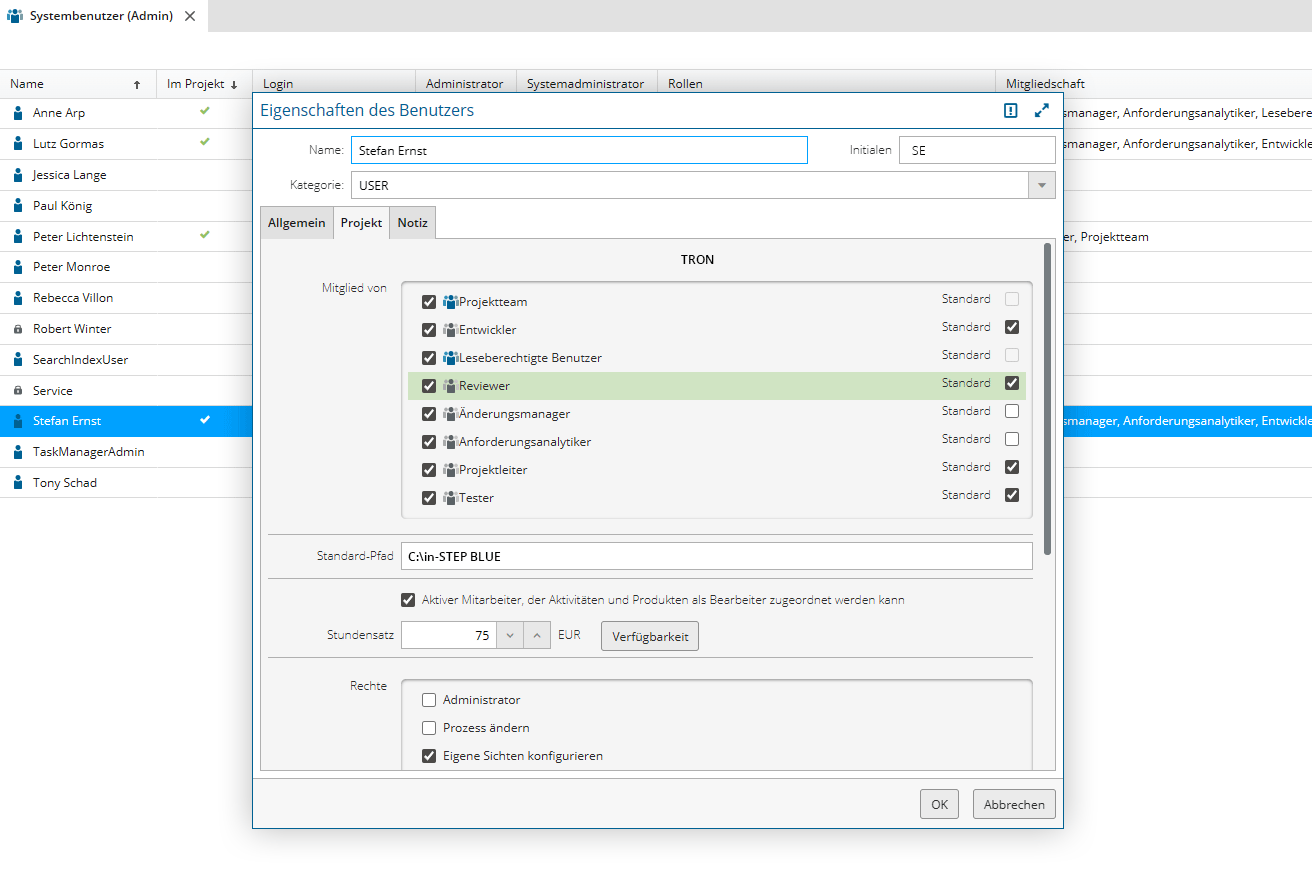
Task: Open the Kategorie dropdown
Action: pyautogui.click(x=1041, y=185)
